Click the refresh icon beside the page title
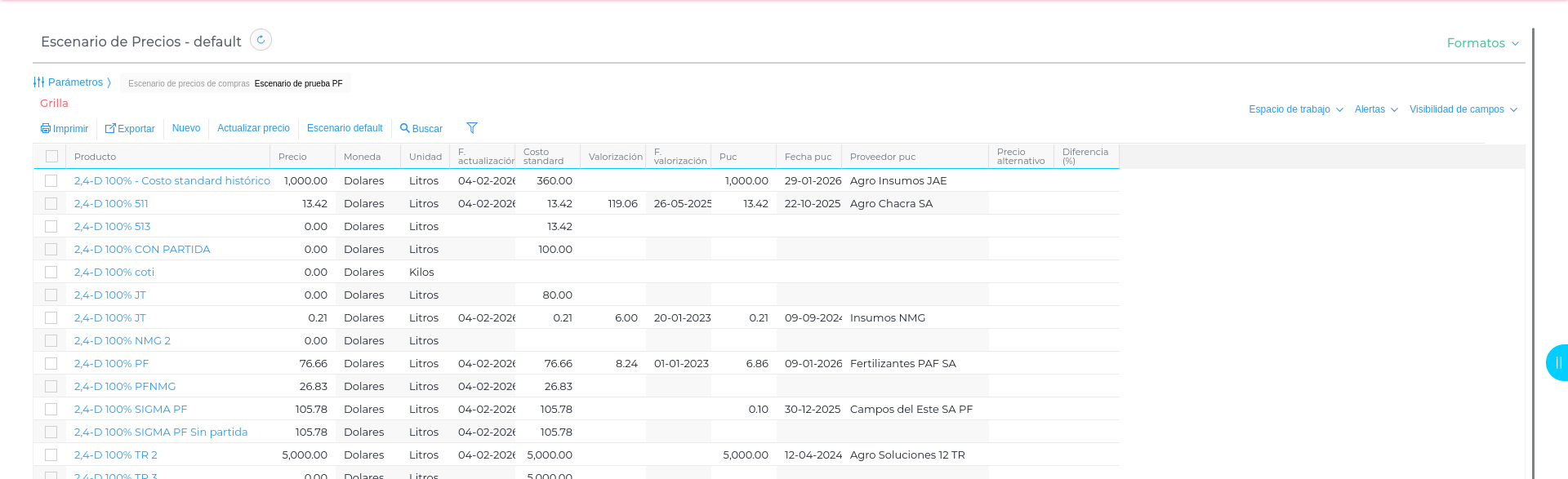Viewport: 1568px width, 479px height. point(261,40)
